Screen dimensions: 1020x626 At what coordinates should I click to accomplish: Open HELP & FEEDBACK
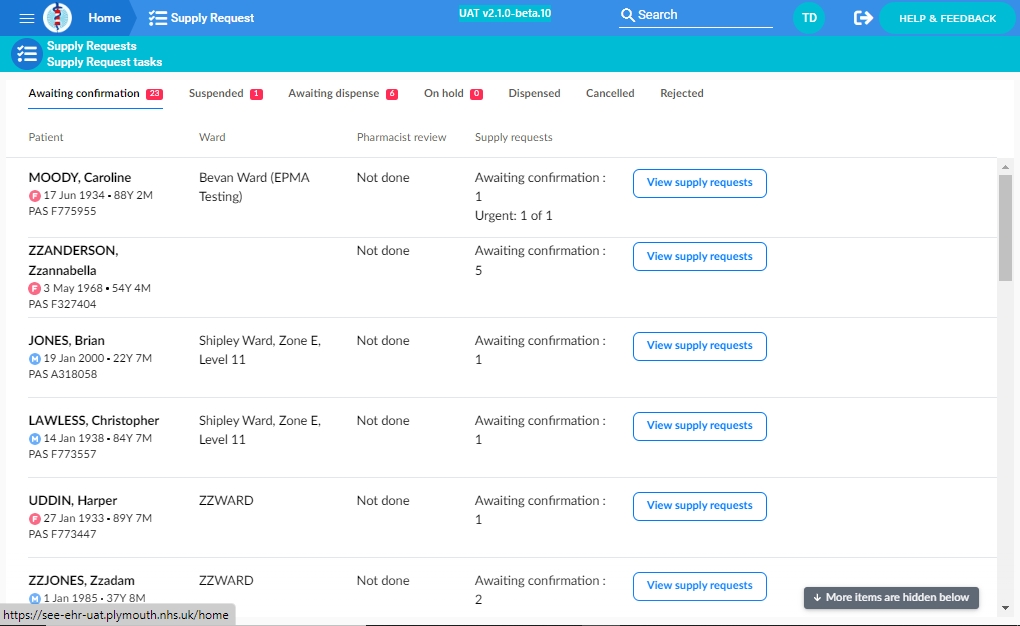tap(947, 18)
